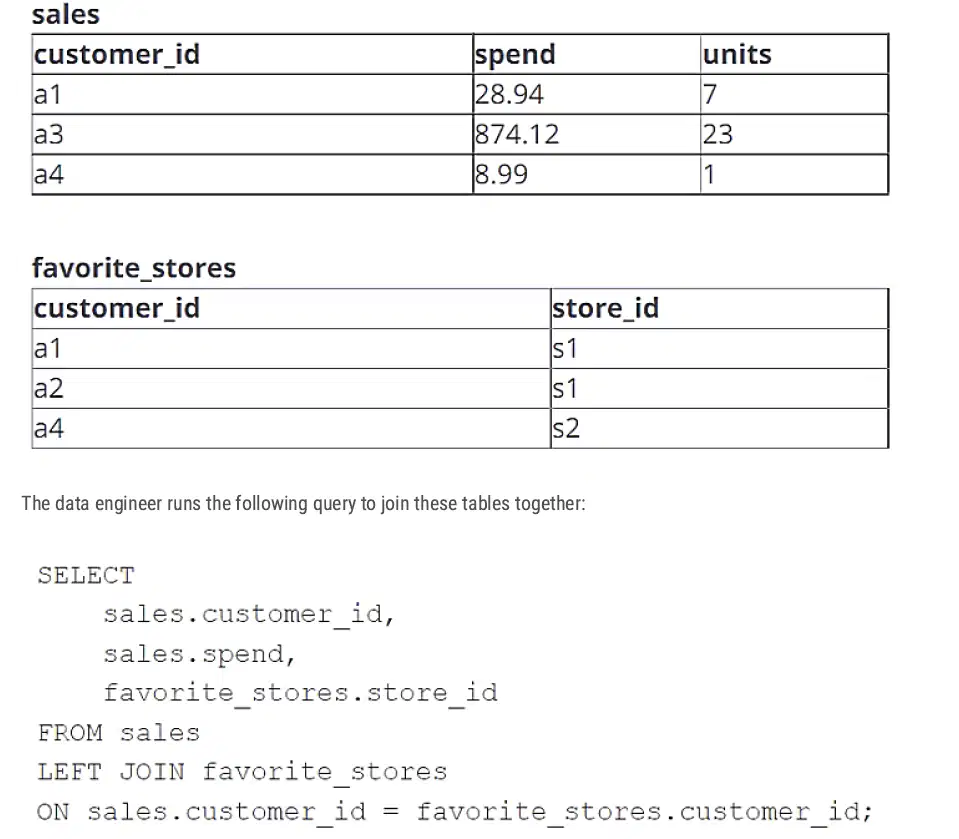This screenshot has height=839, width=959.
Task: Select the units column header
Action: point(794,54)
